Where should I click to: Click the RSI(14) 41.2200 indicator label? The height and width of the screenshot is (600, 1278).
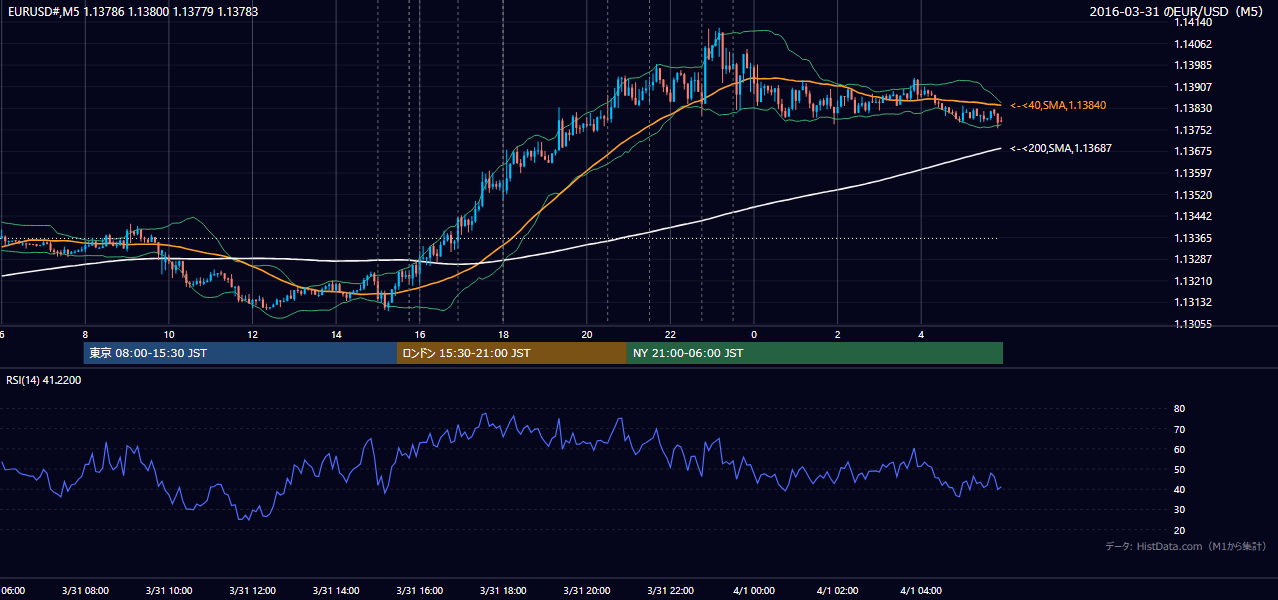[x=44, y=380]
